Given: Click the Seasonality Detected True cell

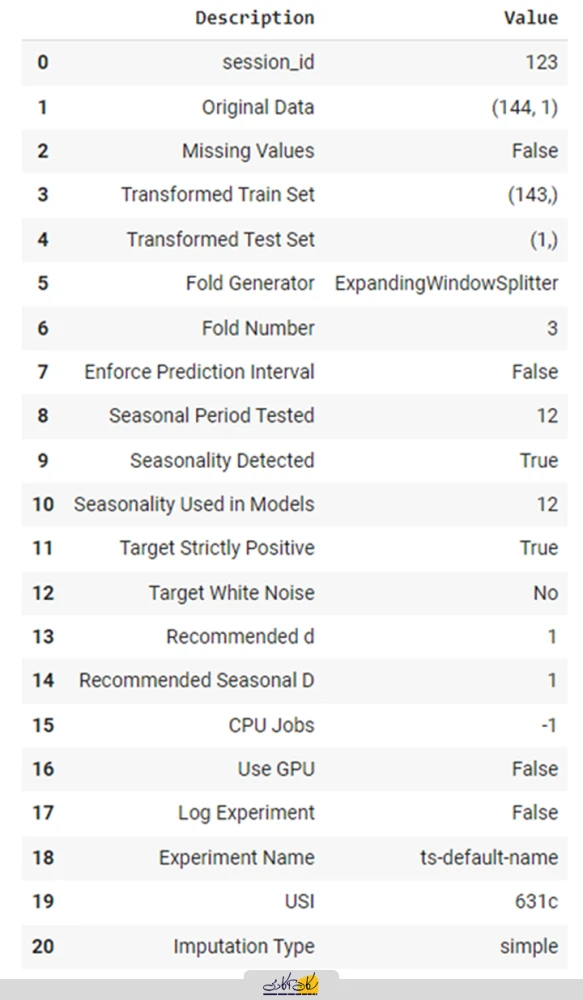Looking at the screenshot, I should tap(539, 460).
